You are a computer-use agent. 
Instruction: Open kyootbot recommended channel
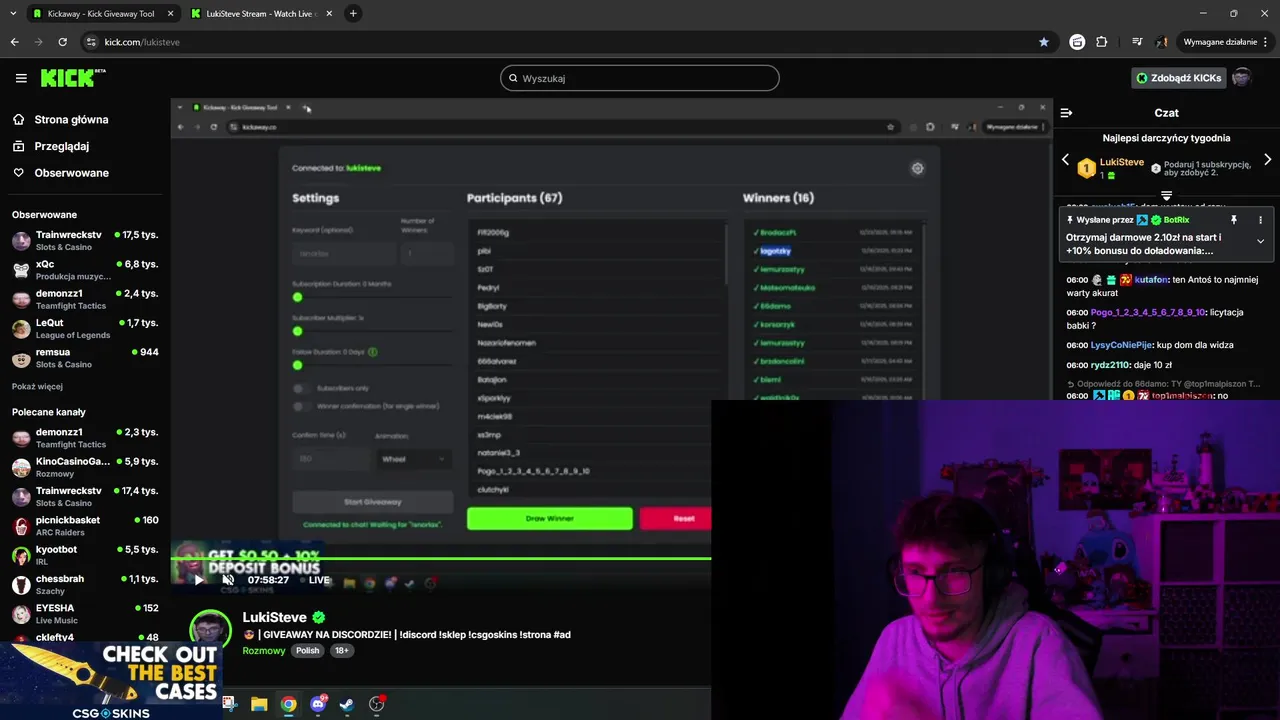[x=85, y=555]
